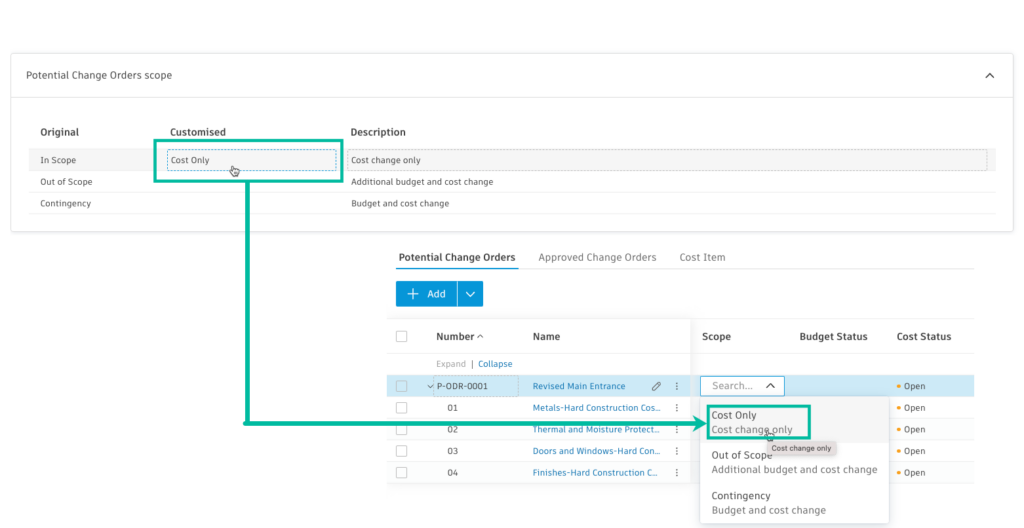Click the Cost Status column header

click(x=923, y=337)
